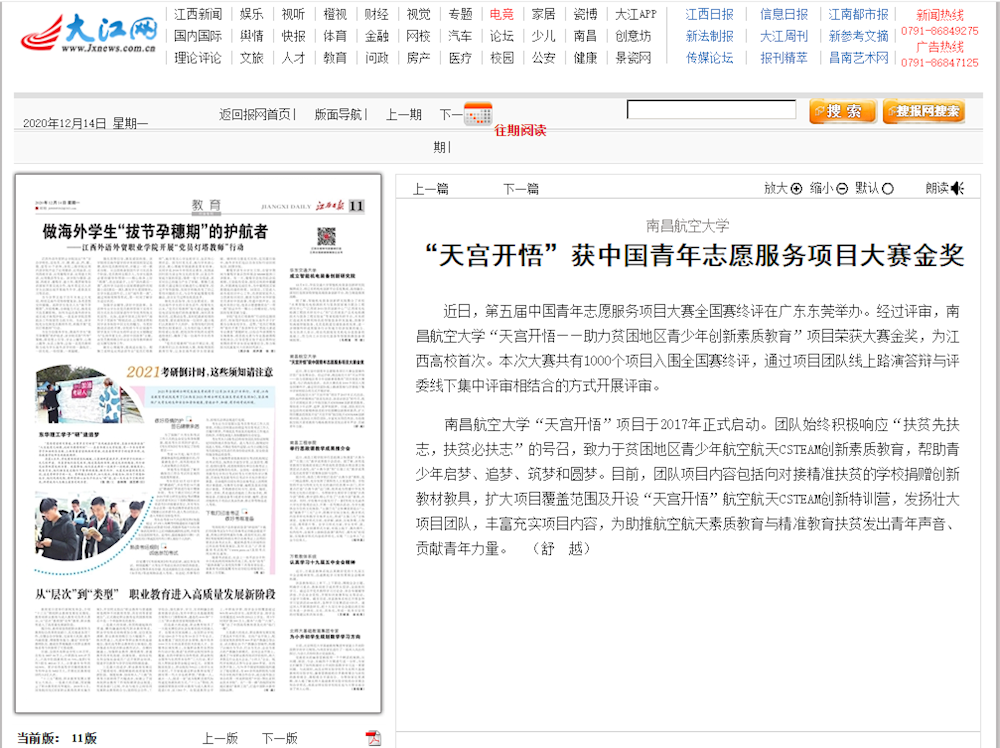Open the 江西日报 link
The image size is (1000, 748).
click(709, 14)
